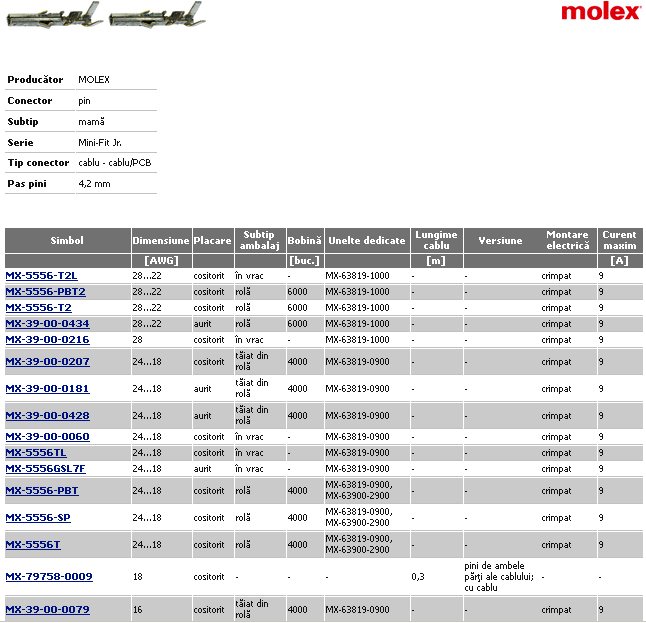Open the MX-39-00-0060 product link

(47, 437)
